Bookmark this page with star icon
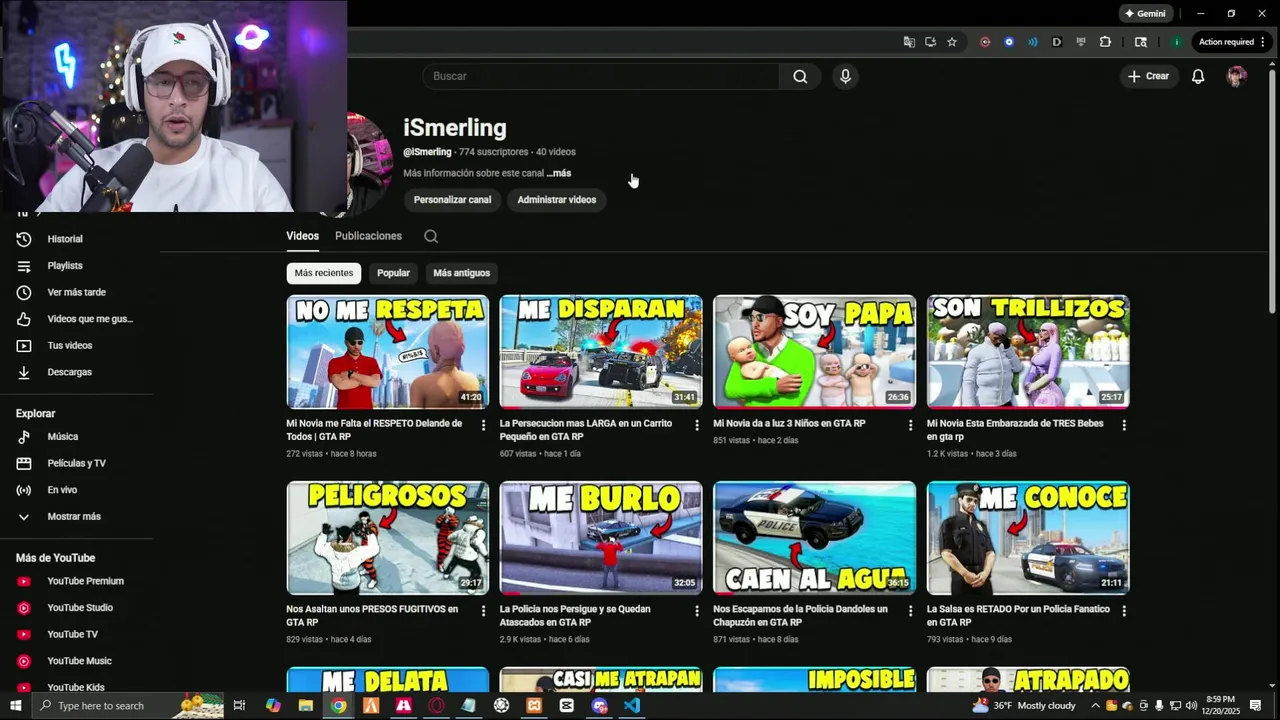 [x=952, y=42]
